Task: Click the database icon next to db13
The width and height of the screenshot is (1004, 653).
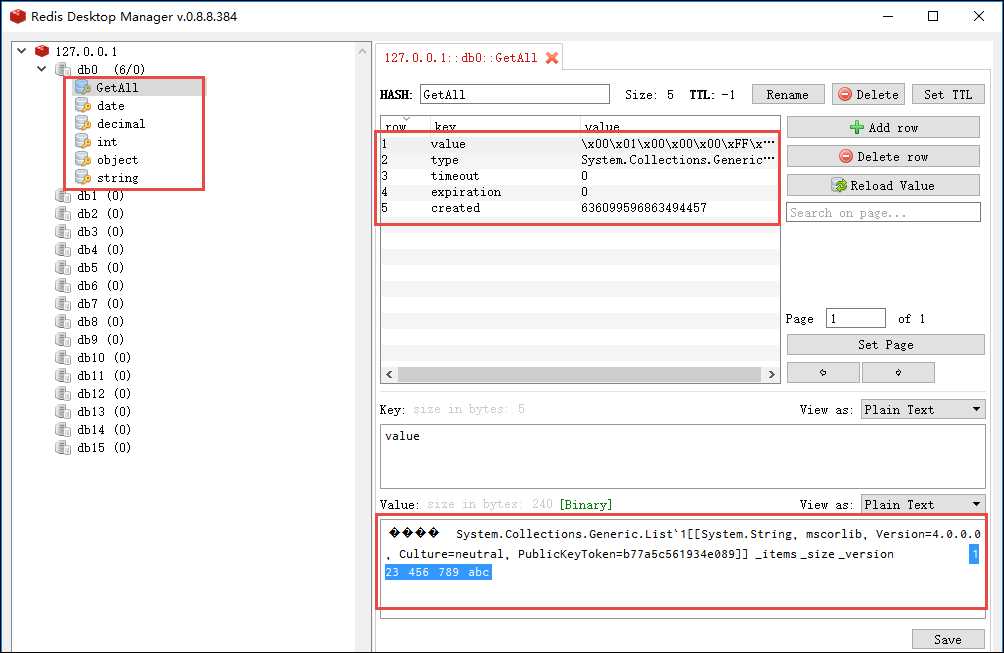Action: point(63,411)
